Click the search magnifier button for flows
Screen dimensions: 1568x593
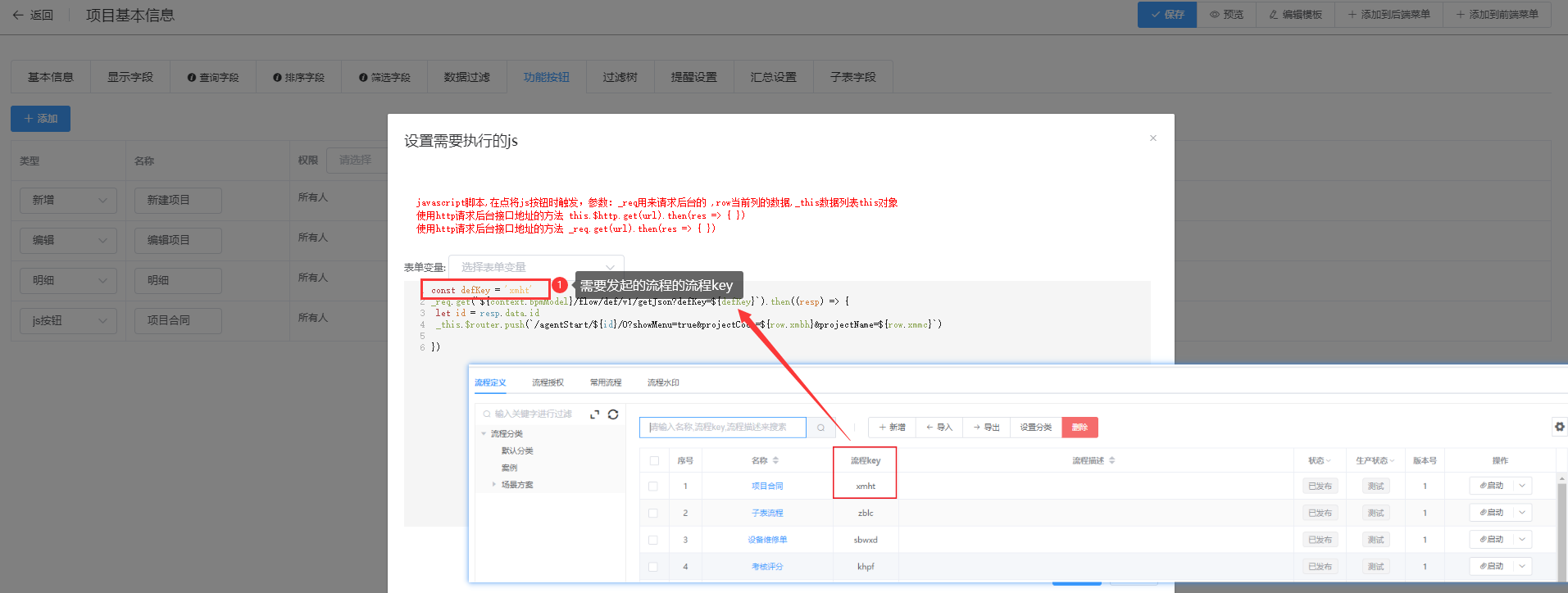[x=820, y=428]
